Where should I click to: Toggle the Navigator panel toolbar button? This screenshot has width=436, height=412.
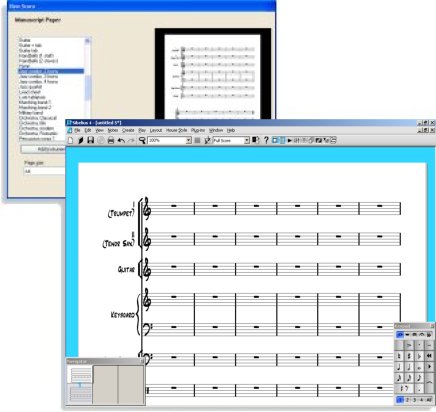[275, 140]
